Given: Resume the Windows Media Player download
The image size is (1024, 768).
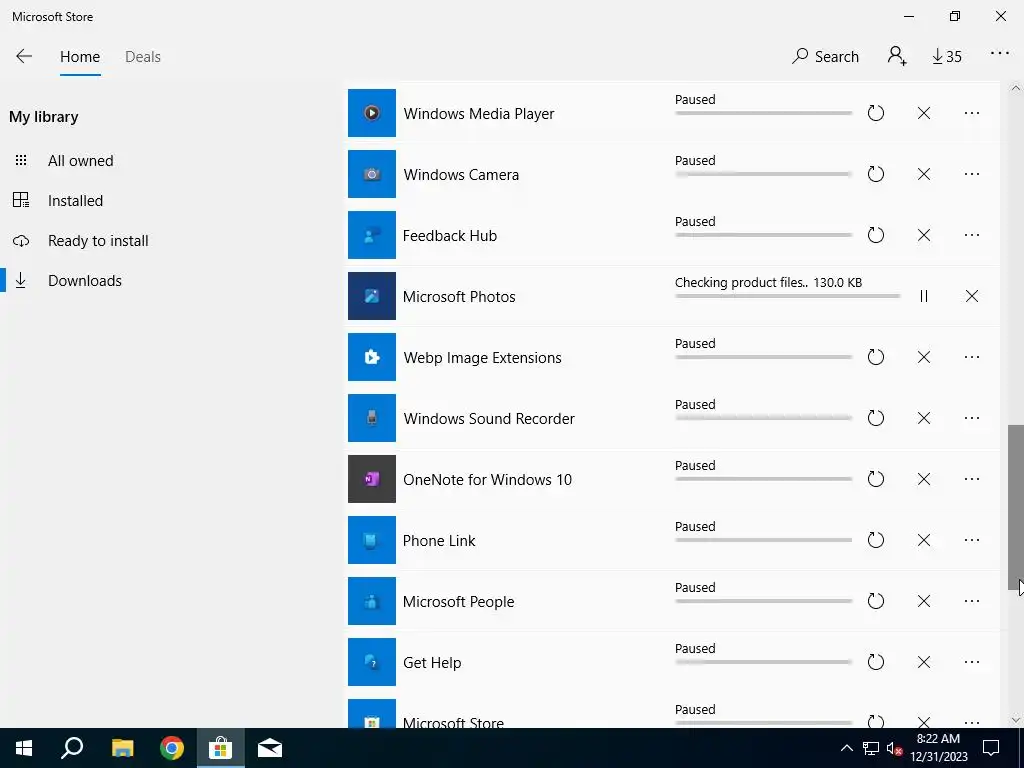Looking at the screenshot, I should point(876,113).
